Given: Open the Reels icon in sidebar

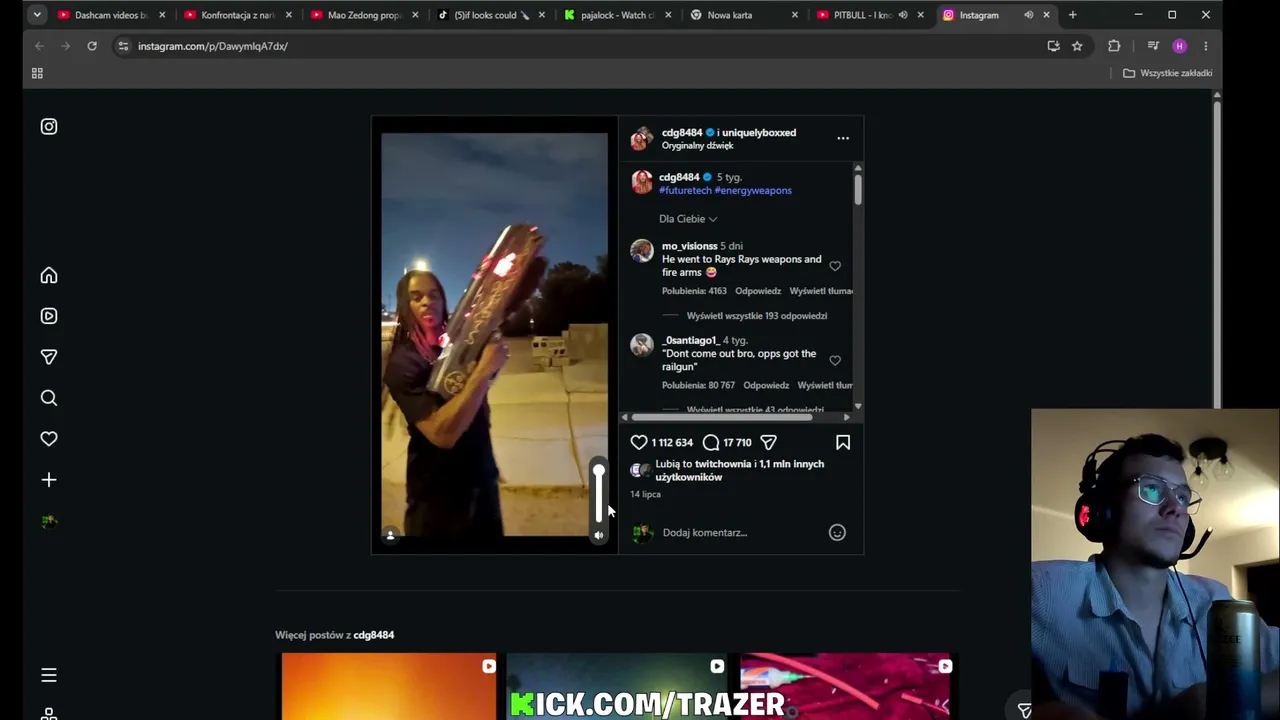Looking at the screenshot, I should tap(49, 316).
